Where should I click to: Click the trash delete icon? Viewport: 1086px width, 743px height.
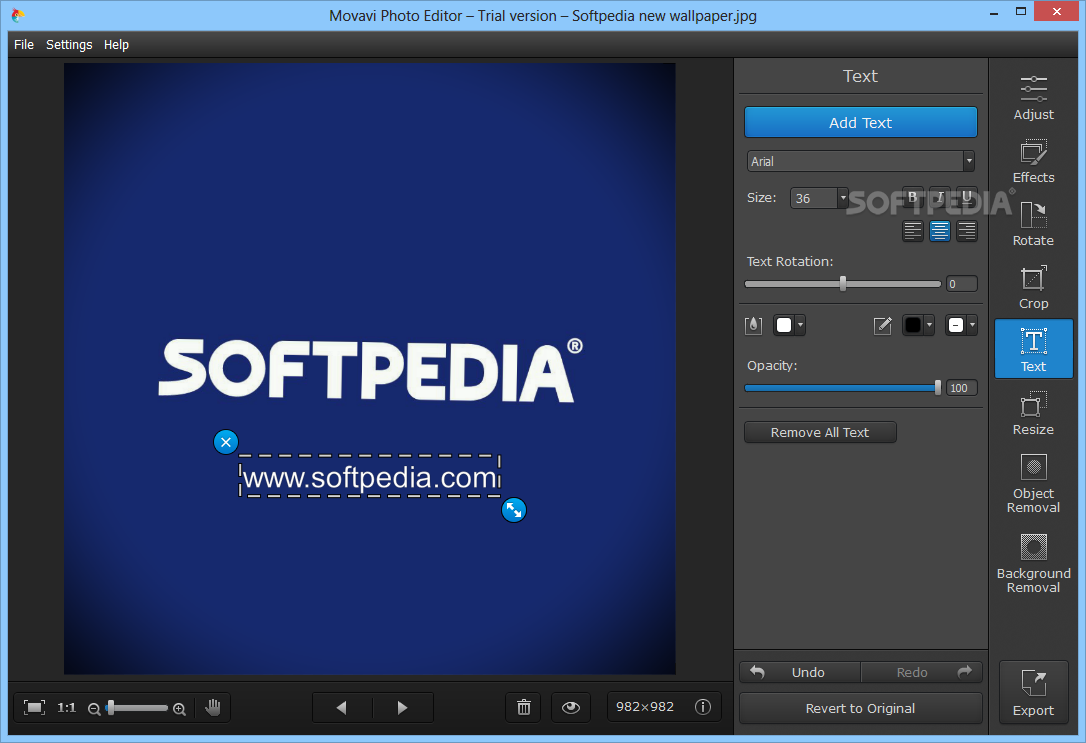524,707
